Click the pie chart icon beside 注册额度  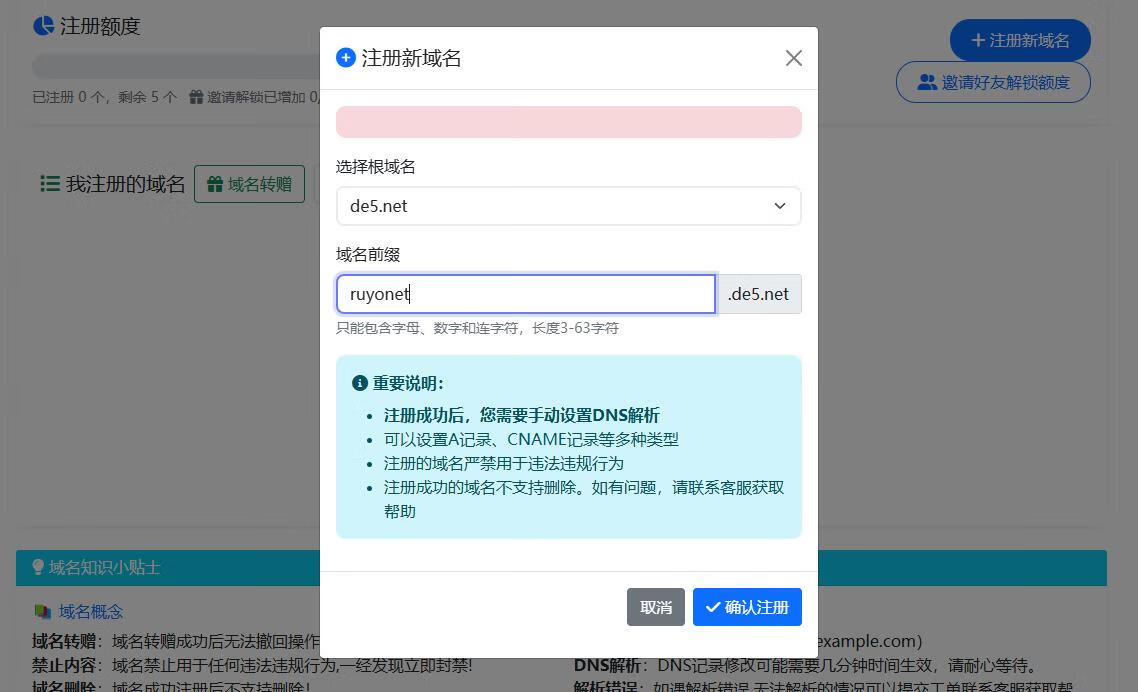(x=43, y=26)
